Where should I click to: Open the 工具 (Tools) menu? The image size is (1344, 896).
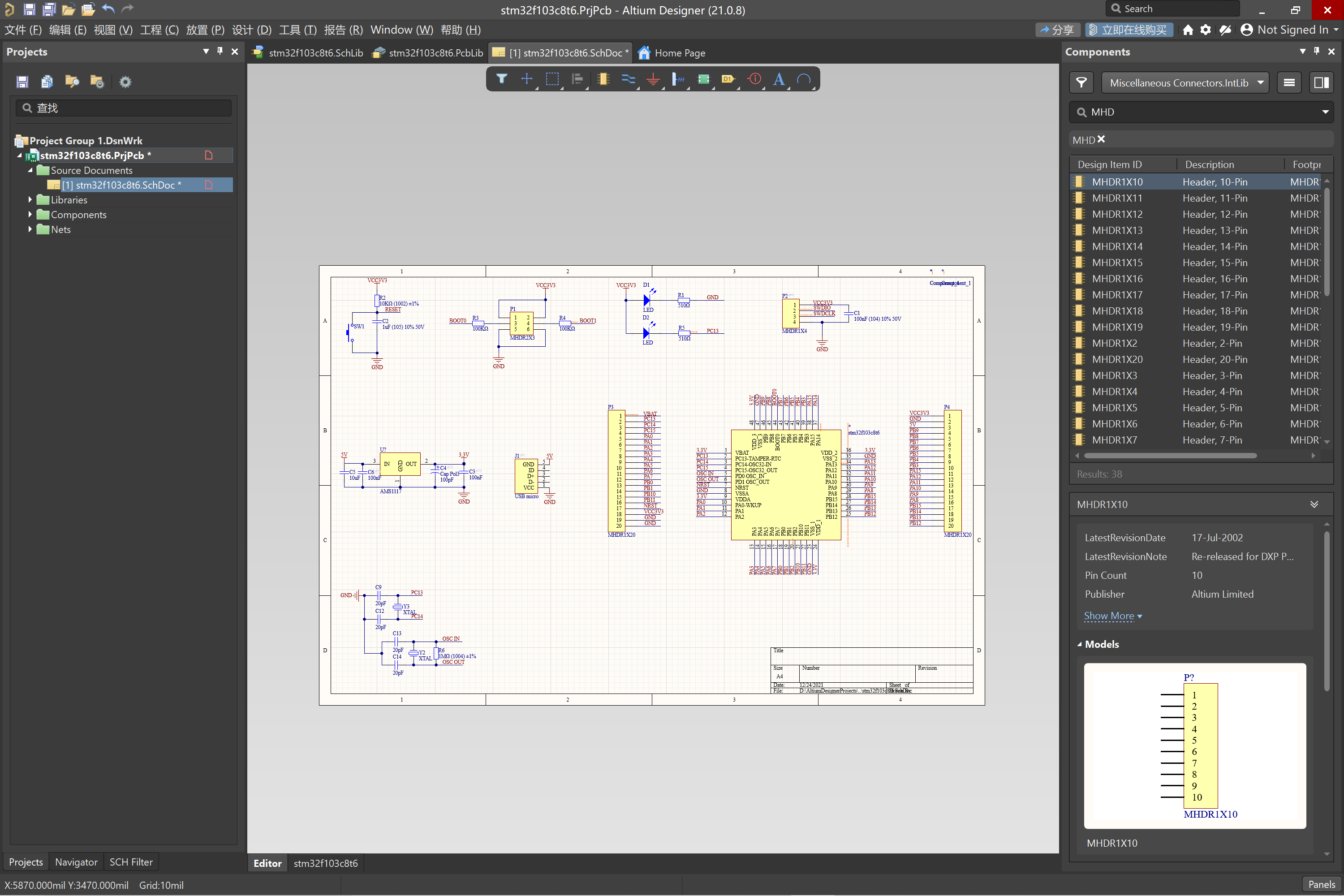(x=297, y=30)
